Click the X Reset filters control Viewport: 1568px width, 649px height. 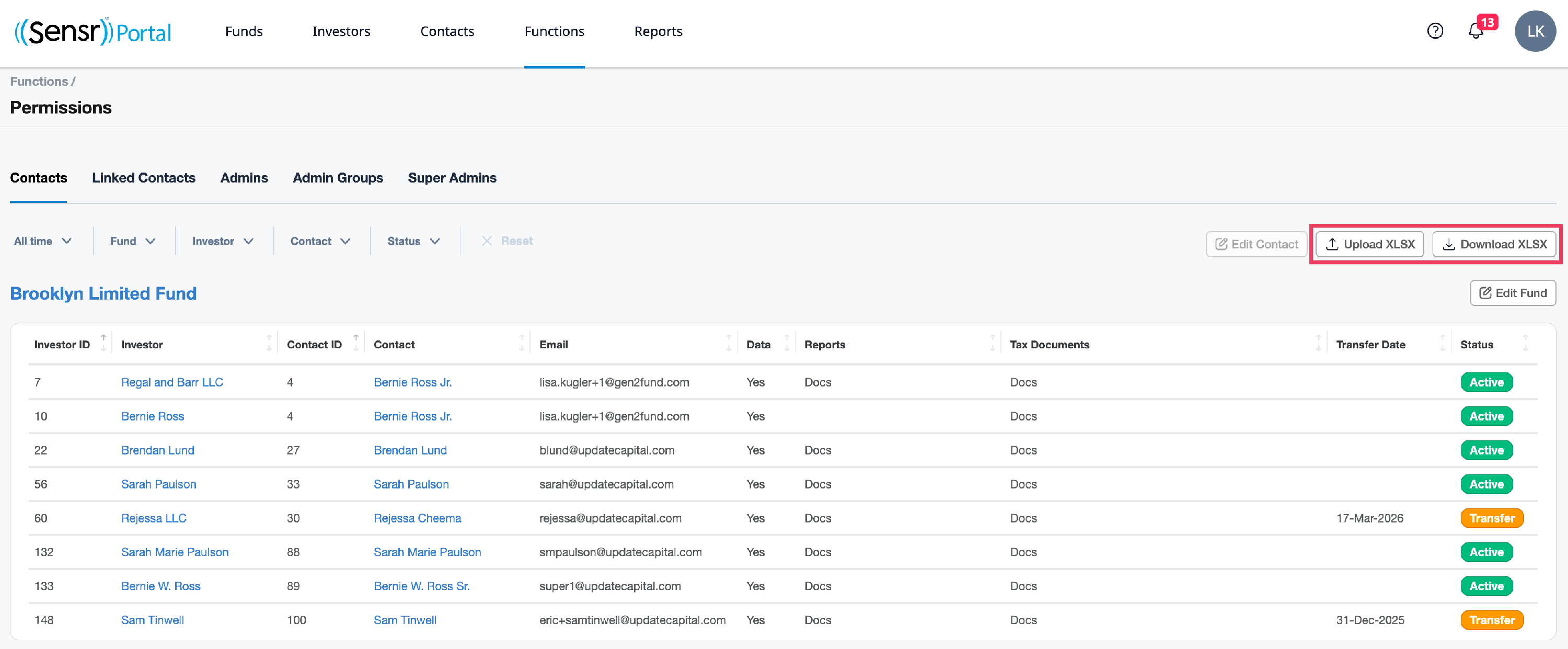507,241
